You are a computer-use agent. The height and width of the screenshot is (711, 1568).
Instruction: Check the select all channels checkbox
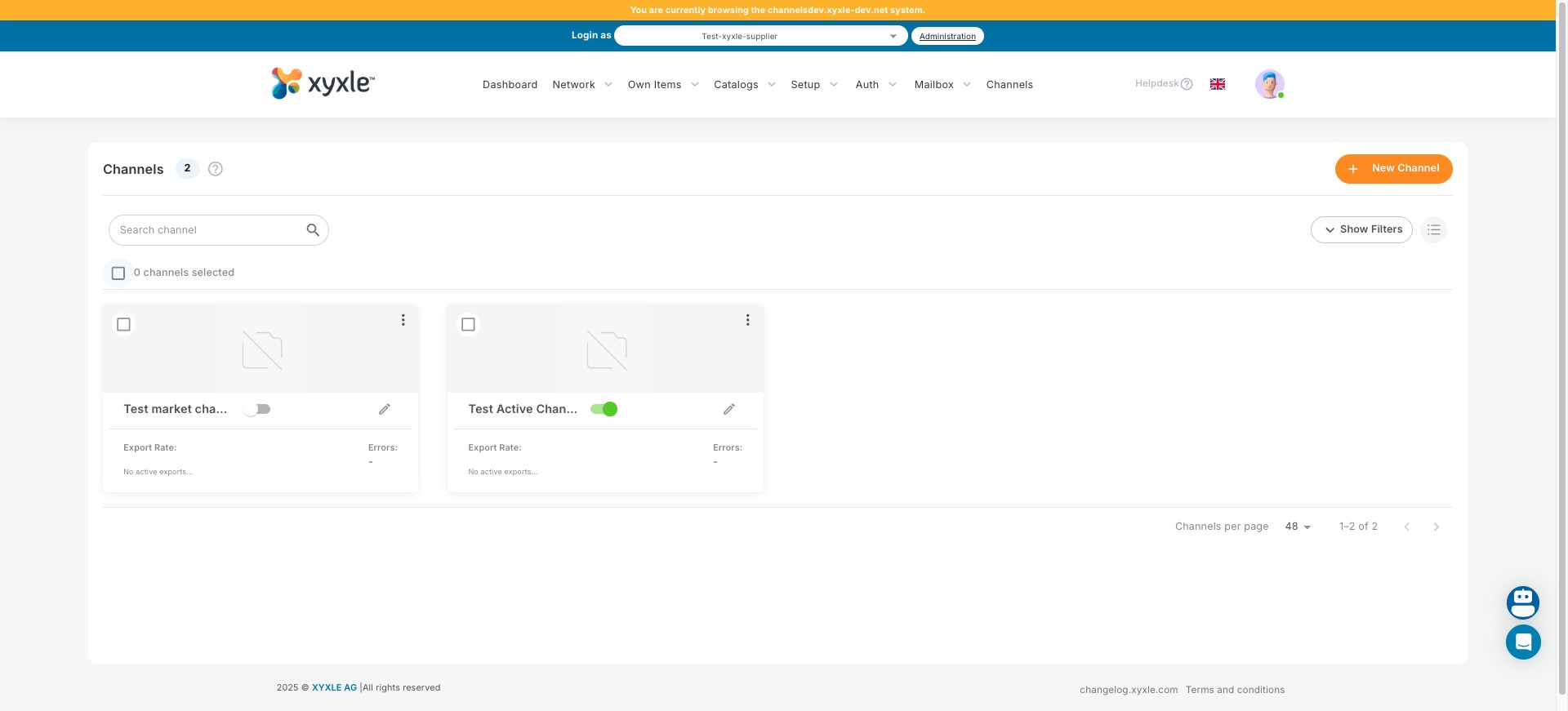(x=118, y=273)
